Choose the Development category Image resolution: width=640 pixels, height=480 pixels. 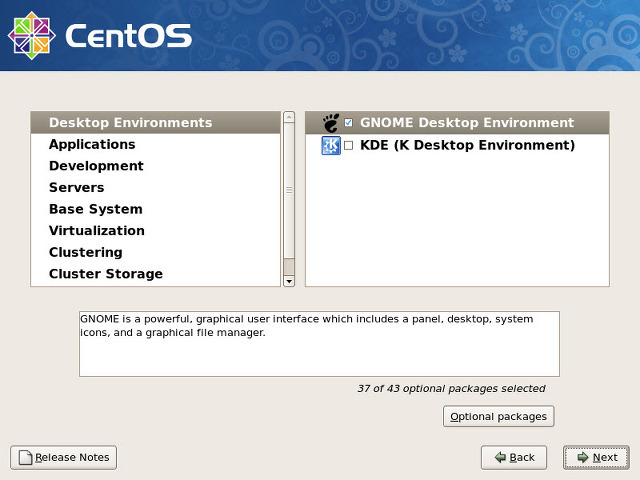click(x=156, y=166)
